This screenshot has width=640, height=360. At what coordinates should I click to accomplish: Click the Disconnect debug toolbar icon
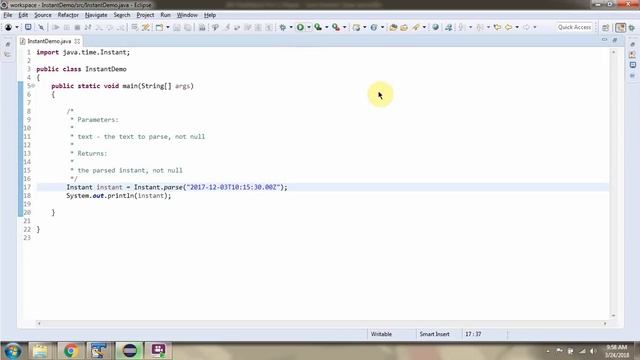pyautogui.click(x=88, y=27)
